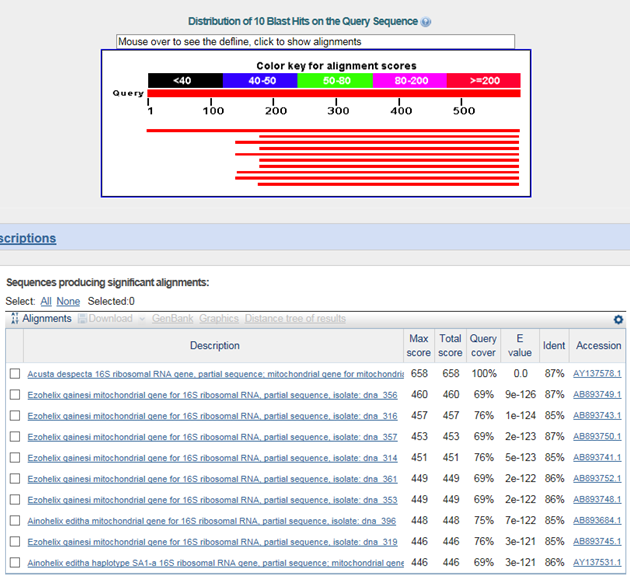Open Ezohelix gainesi isolate dna_357 link
Image resolution: width=630 pixels, height=579 pixels.
pyautogui.click(x=212, y=437)
